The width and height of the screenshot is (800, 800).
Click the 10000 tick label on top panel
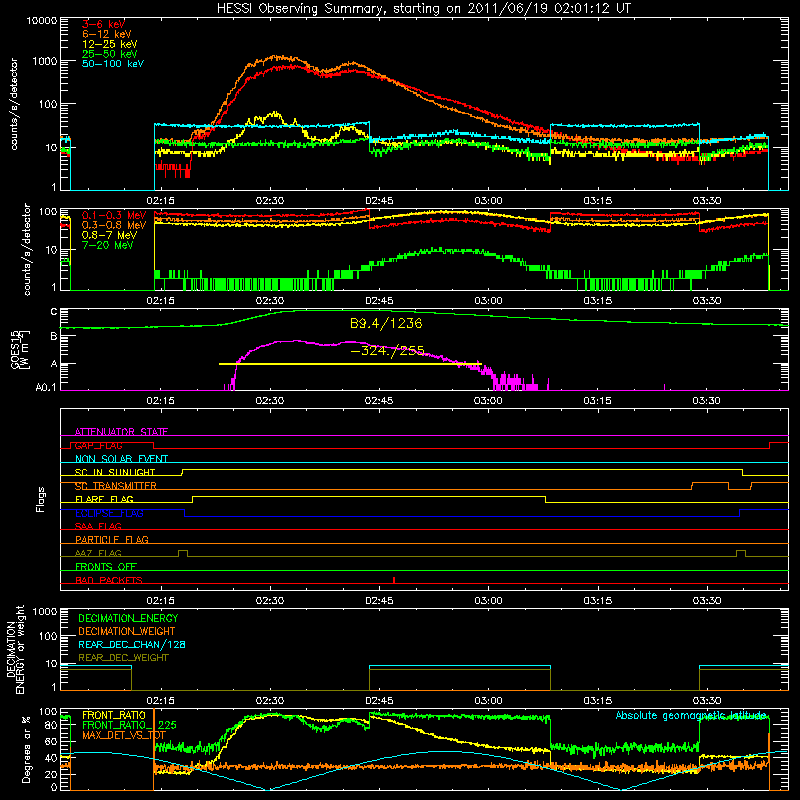pos(42,21)
